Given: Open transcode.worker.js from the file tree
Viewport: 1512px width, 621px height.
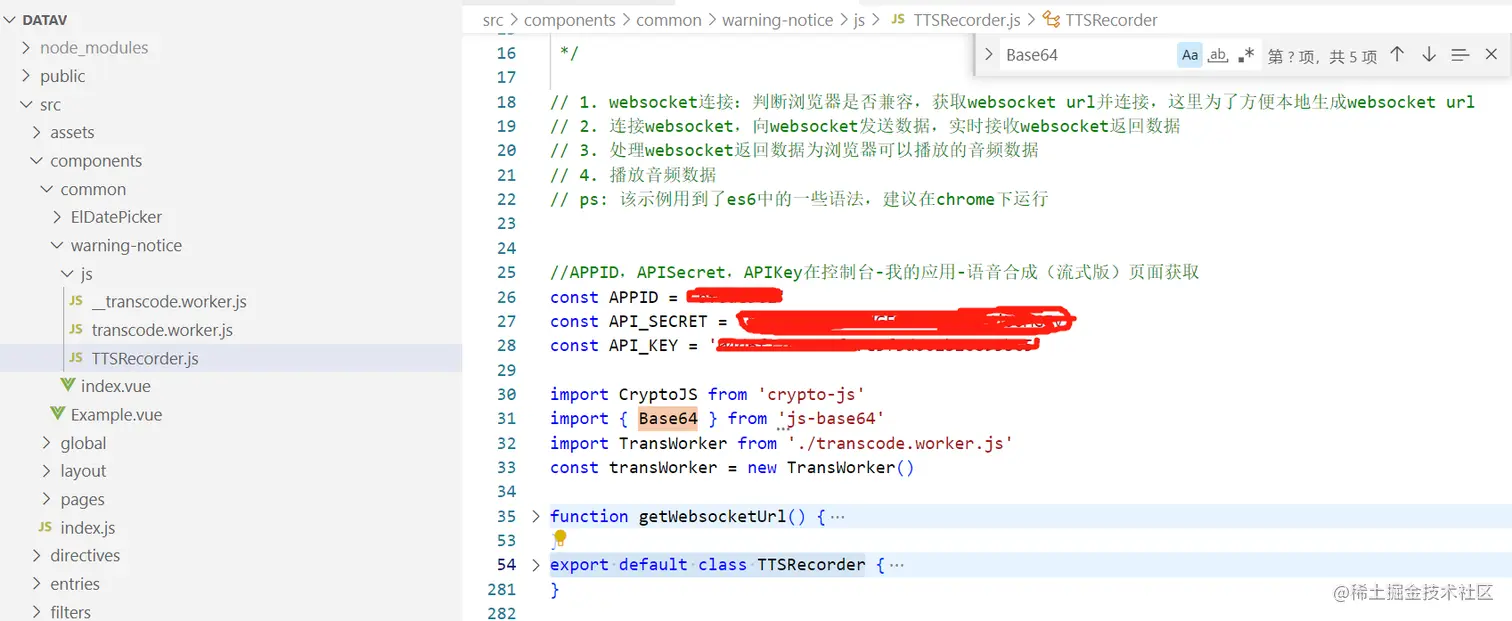Looking at the screenshot, I should (160, 329).
